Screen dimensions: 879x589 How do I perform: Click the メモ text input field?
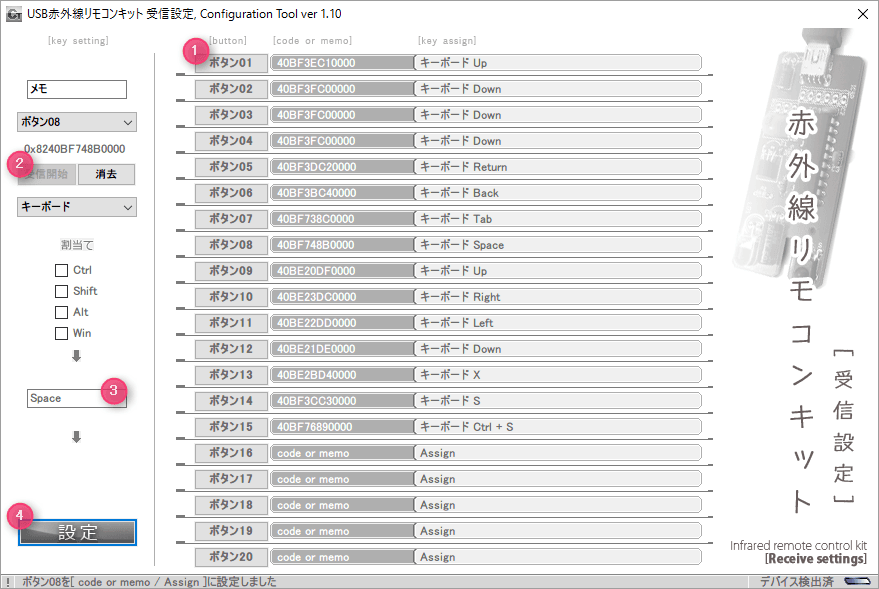pos(77,89)
